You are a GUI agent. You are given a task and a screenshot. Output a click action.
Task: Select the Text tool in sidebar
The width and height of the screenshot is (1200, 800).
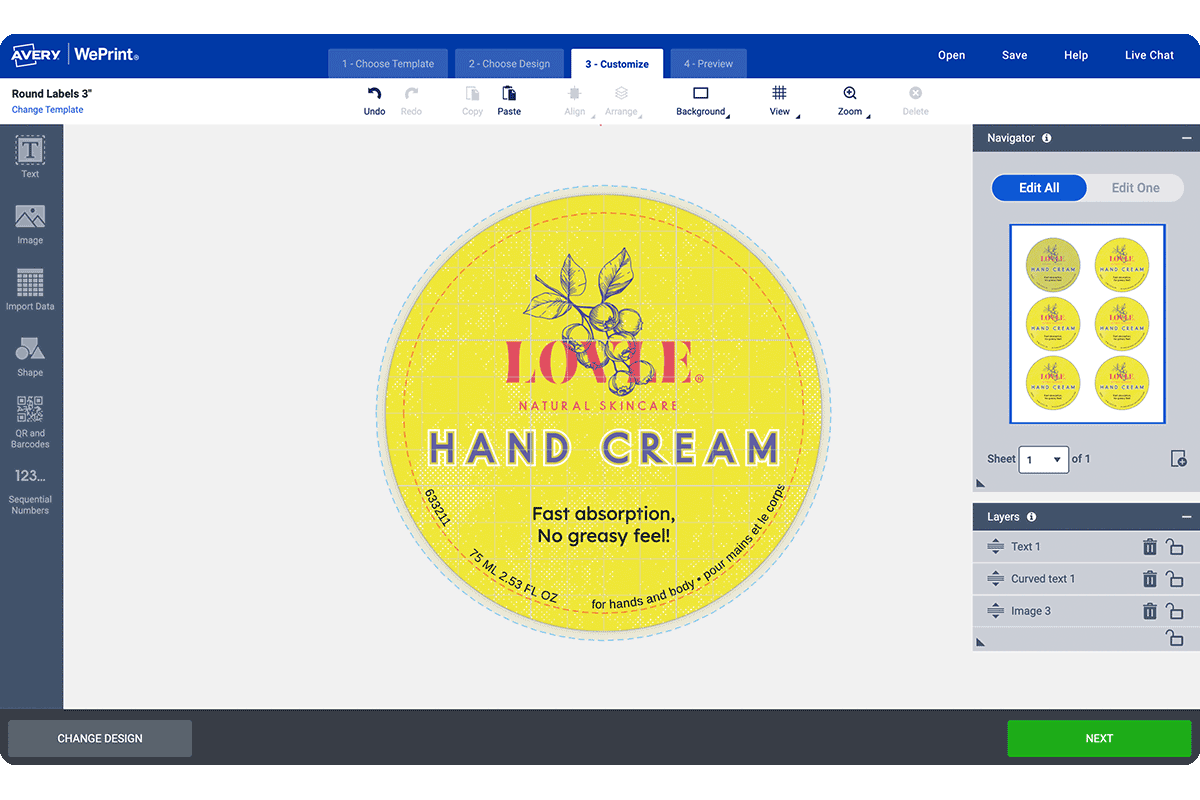pos(30,155)
